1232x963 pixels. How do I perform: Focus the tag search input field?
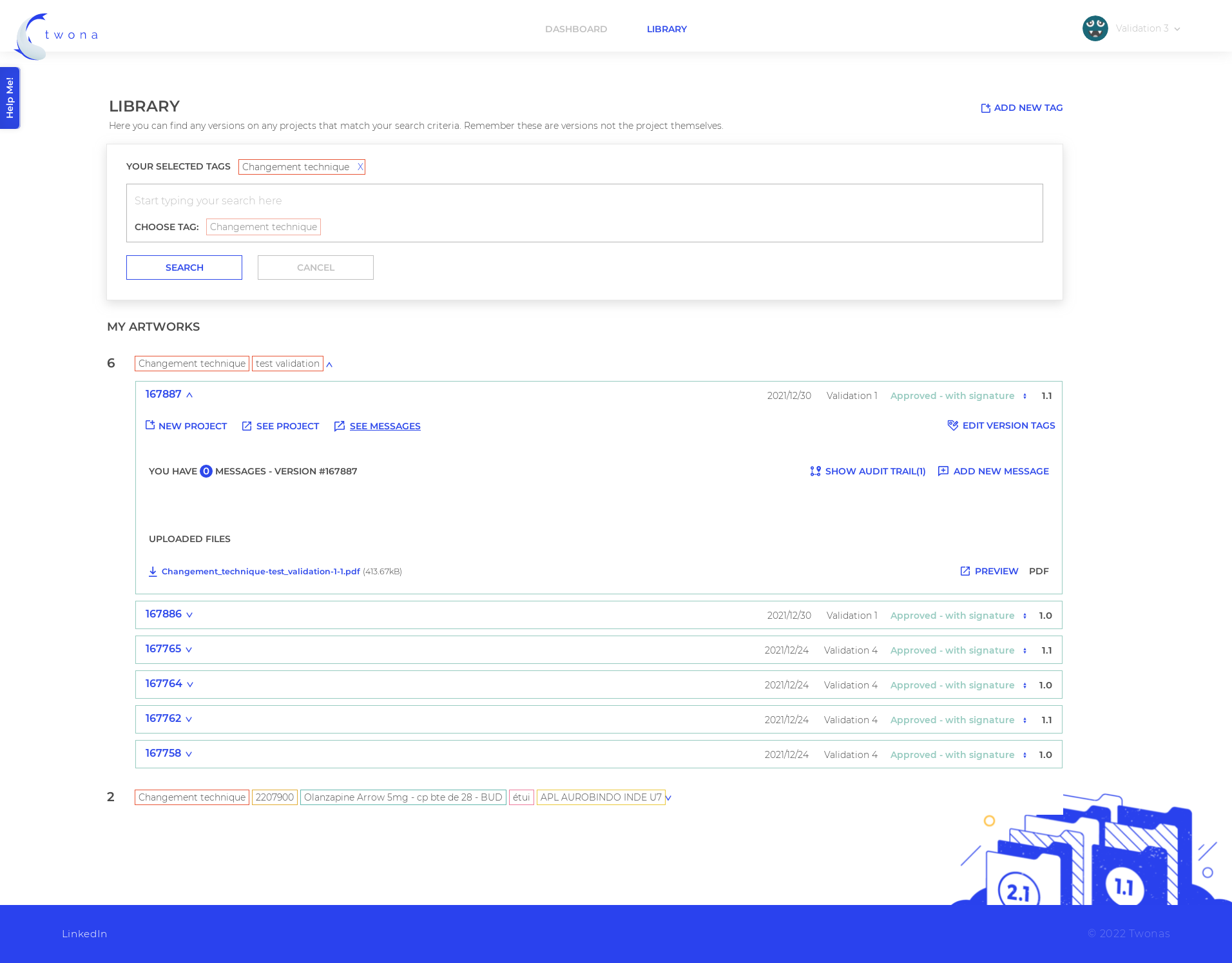[x=584, y=201]
